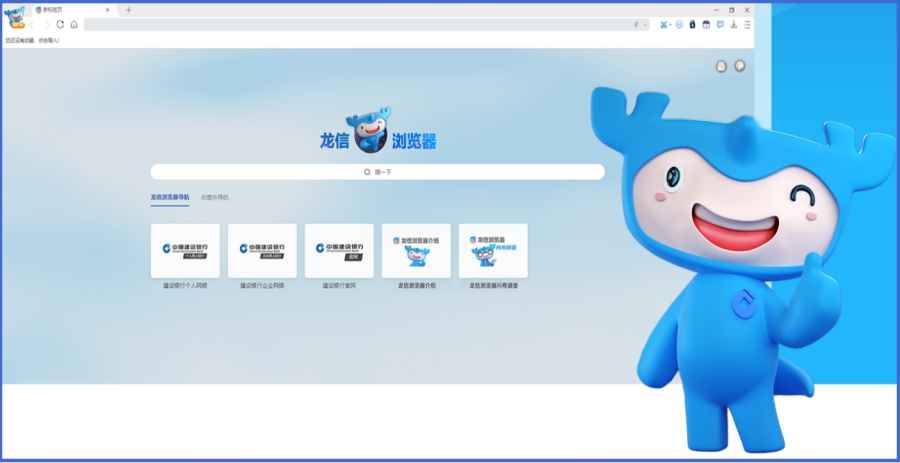Open the calendar icon in toolbar
Viewport: 900px width, 463px height.
click(x=706, y=25)
